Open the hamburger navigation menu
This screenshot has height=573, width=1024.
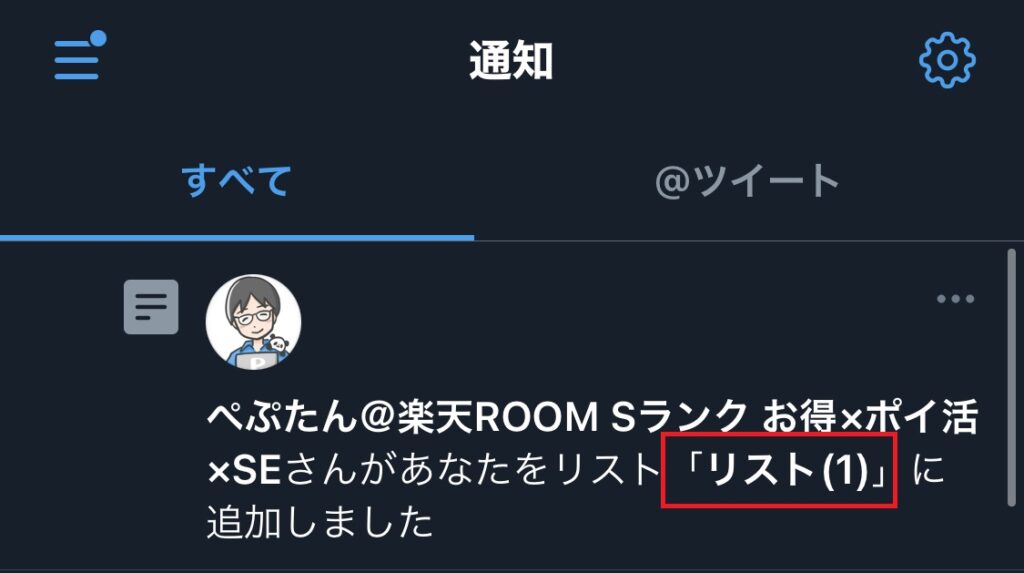click(x=78, y=57)
